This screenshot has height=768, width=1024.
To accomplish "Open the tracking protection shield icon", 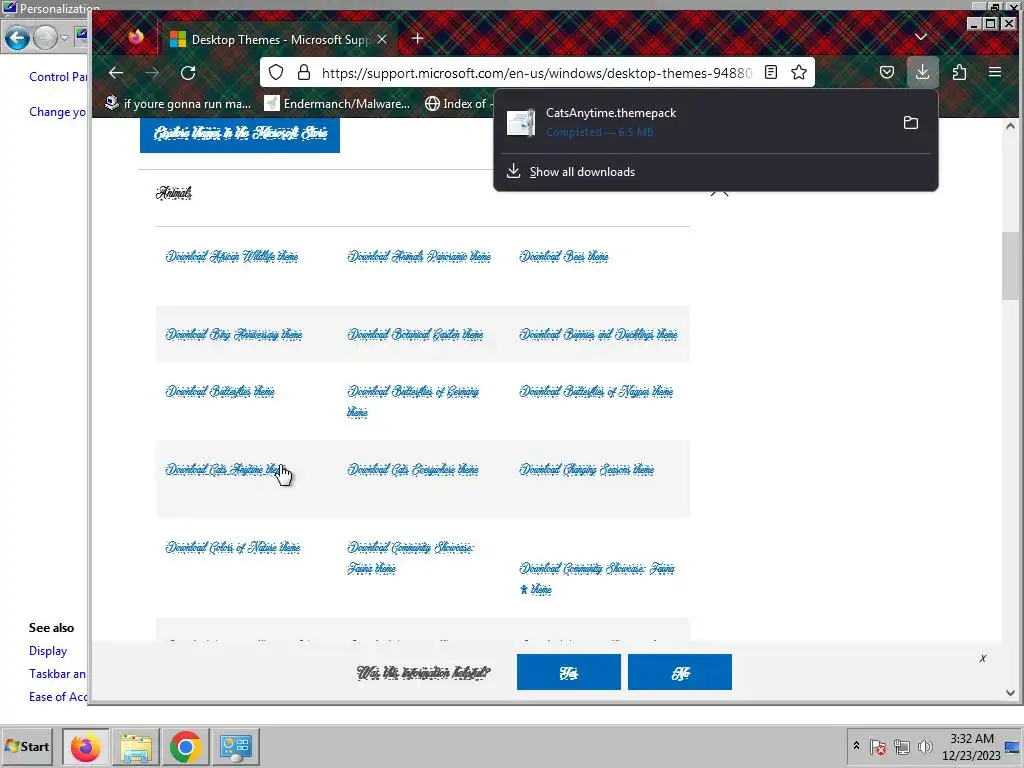I will pyautogui.click(x=276, y=72).
